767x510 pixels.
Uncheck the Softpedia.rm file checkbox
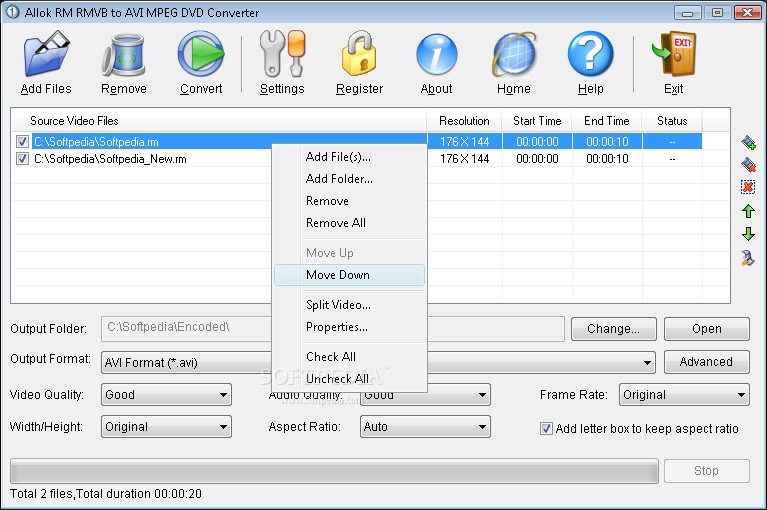22,142
